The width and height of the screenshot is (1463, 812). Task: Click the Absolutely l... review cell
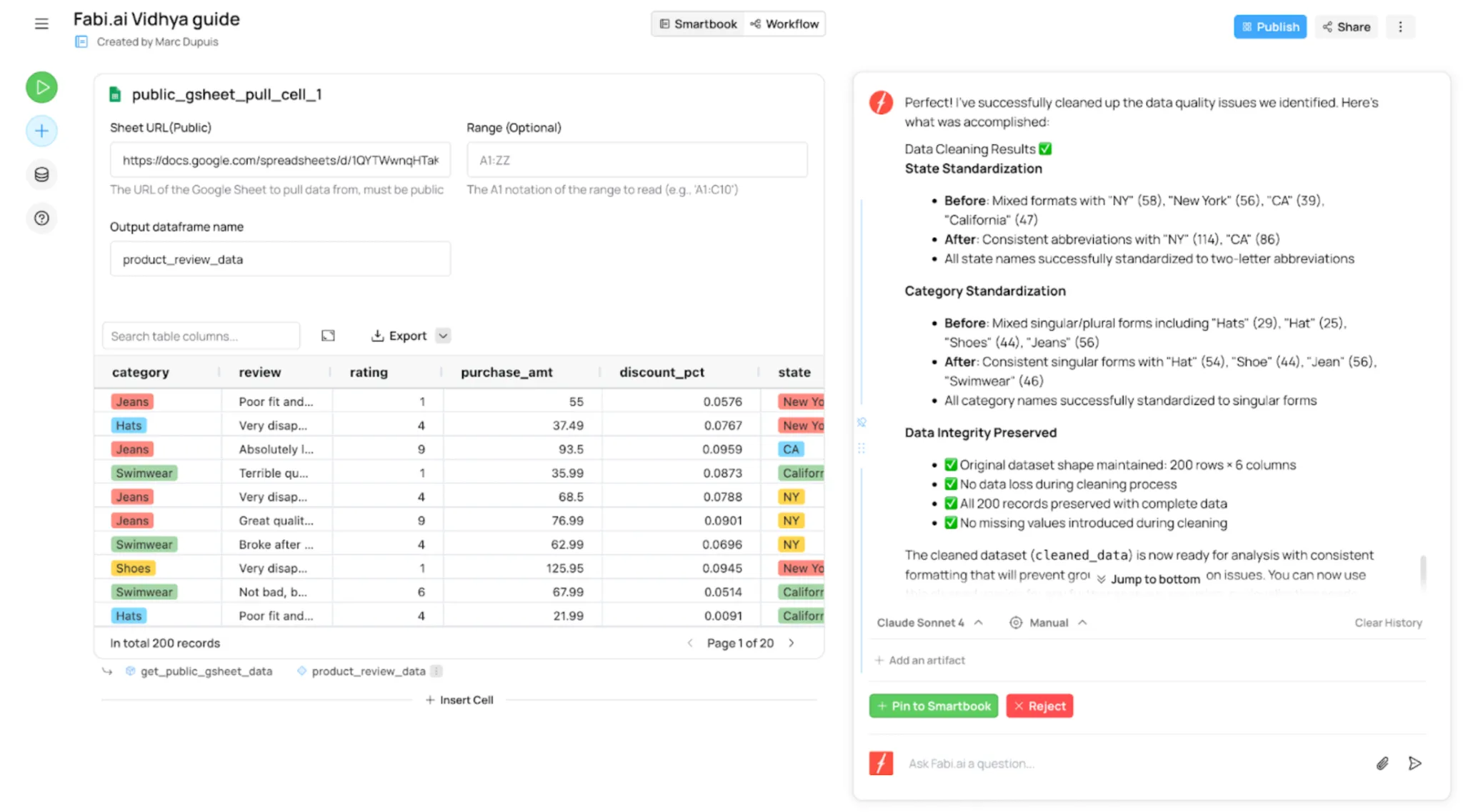pos(276,449)
